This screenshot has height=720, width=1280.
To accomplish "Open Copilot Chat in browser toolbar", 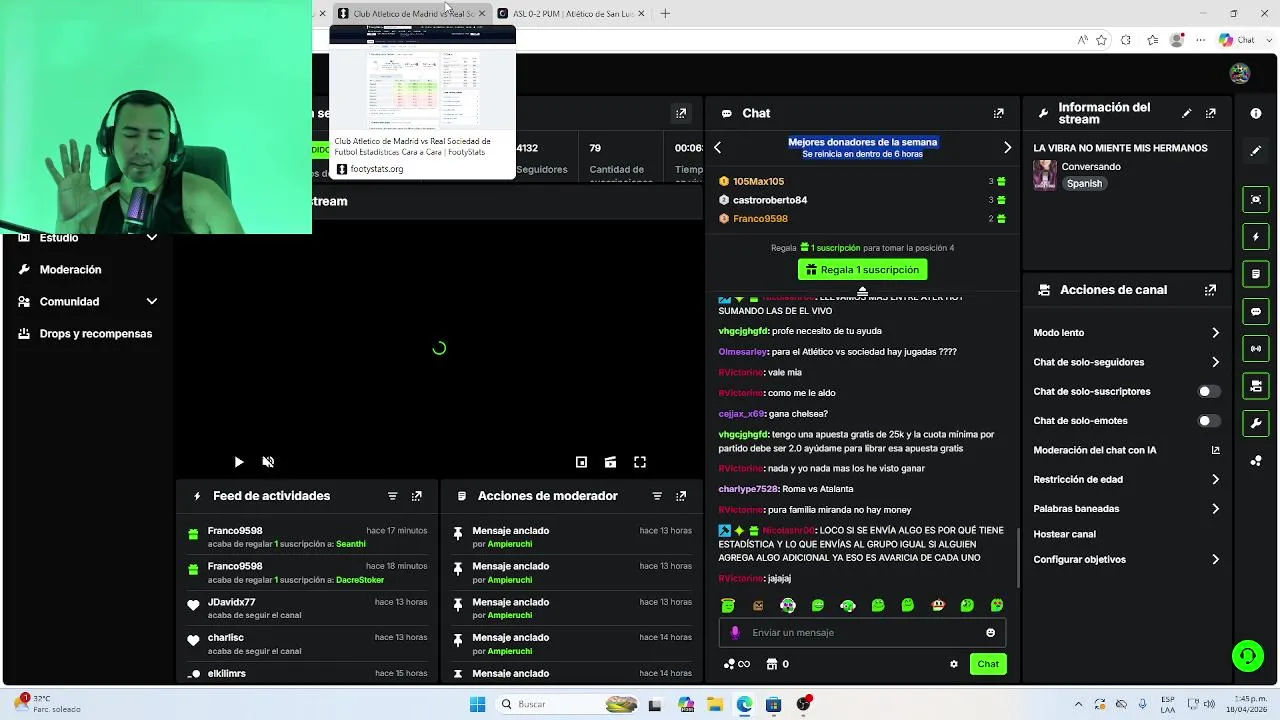I will [x=1236, y=40].
